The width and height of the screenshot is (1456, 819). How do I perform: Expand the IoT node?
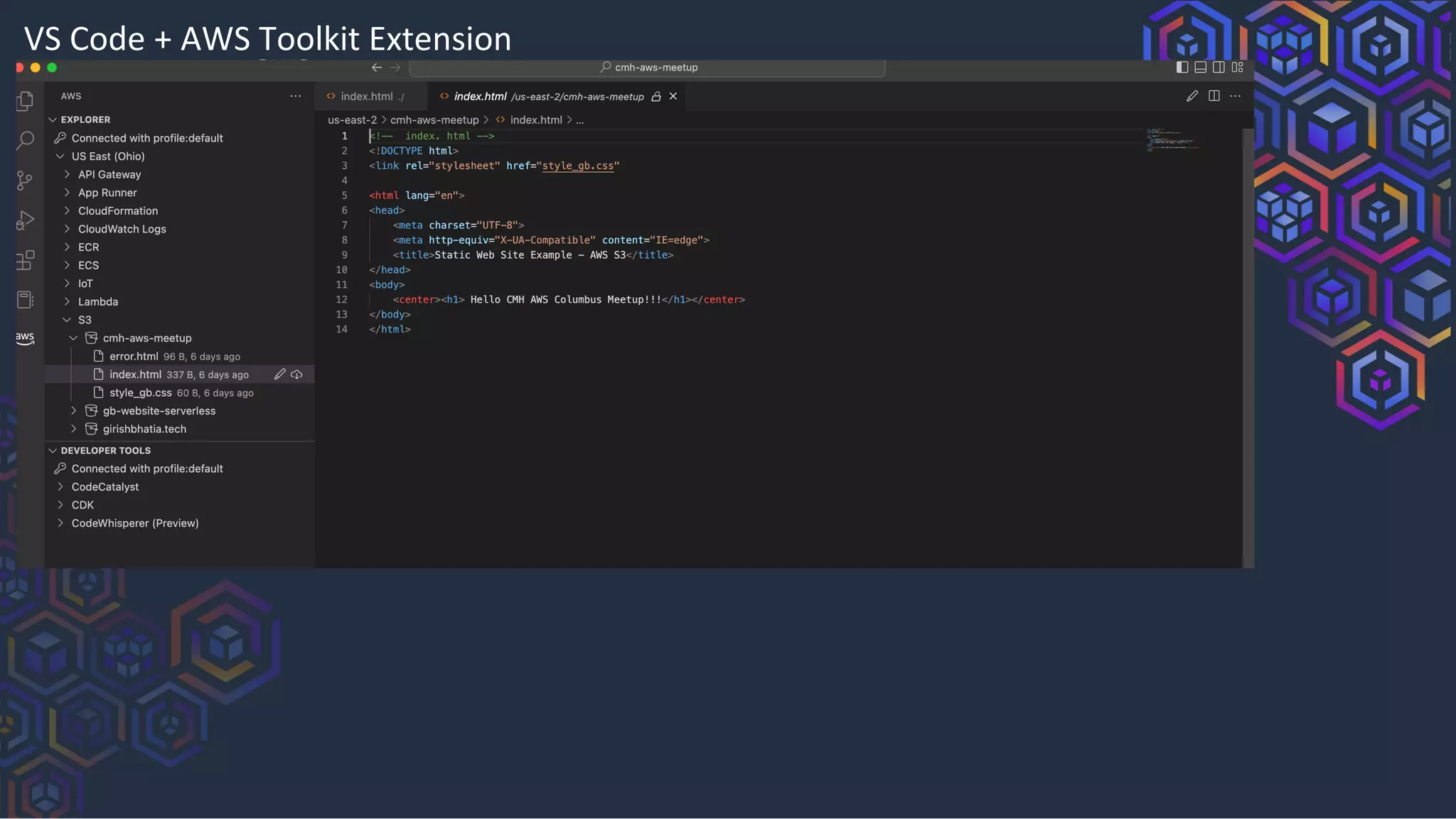pyautogui.click(x=67, y=283)
